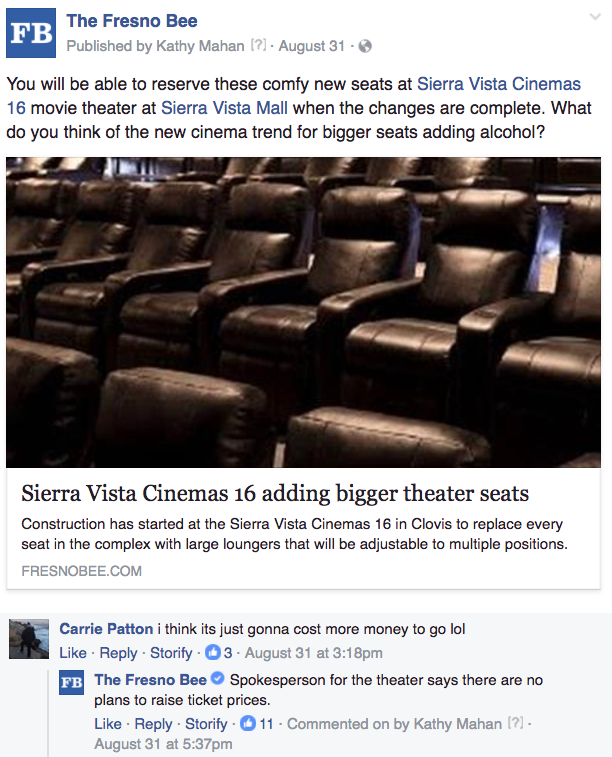The height and width of the screenshot is (757, 612).
Task: Like Carrie Patton's comment
Action: 73,653
